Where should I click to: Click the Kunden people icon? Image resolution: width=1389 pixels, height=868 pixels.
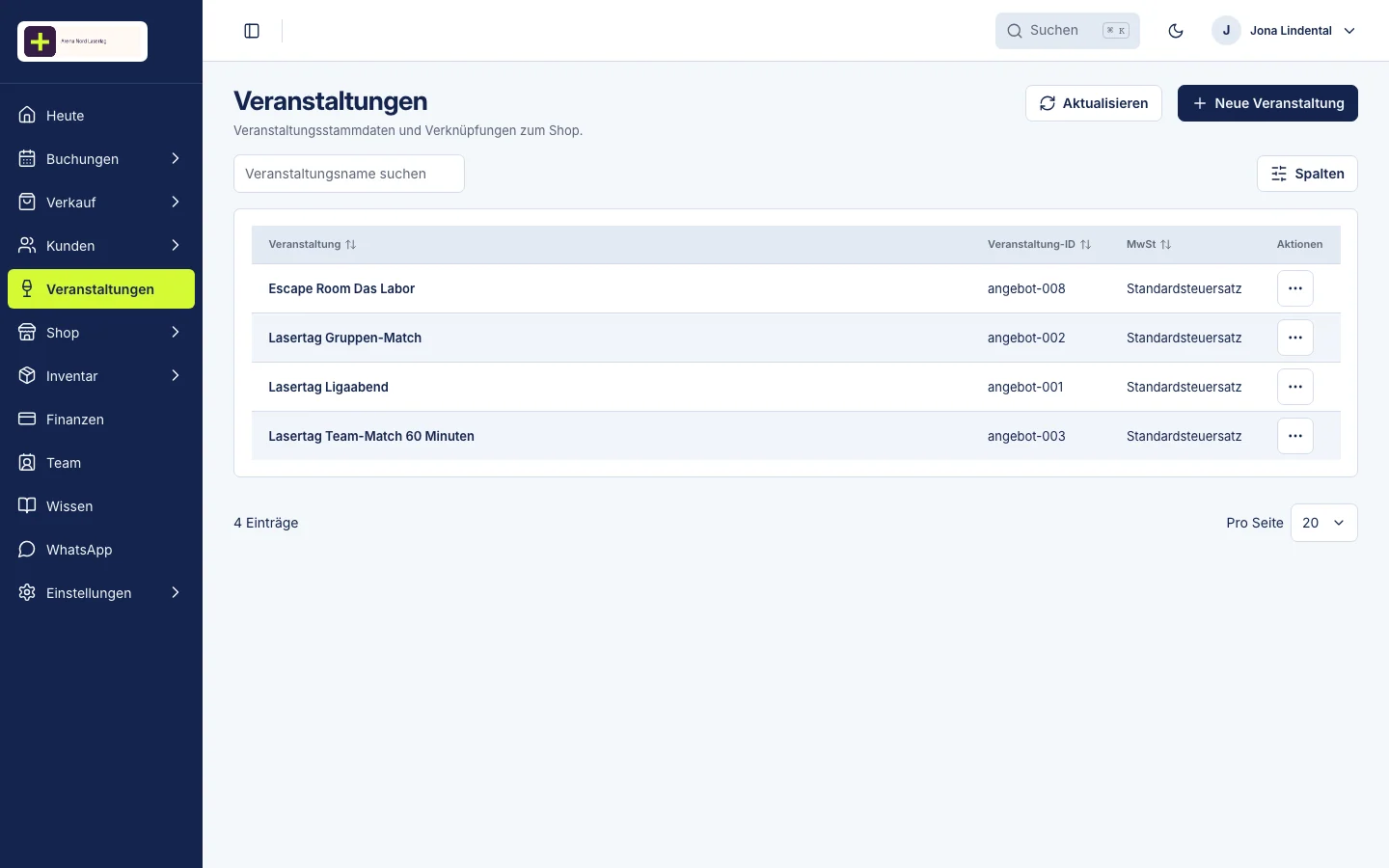(x=27, y=246)
